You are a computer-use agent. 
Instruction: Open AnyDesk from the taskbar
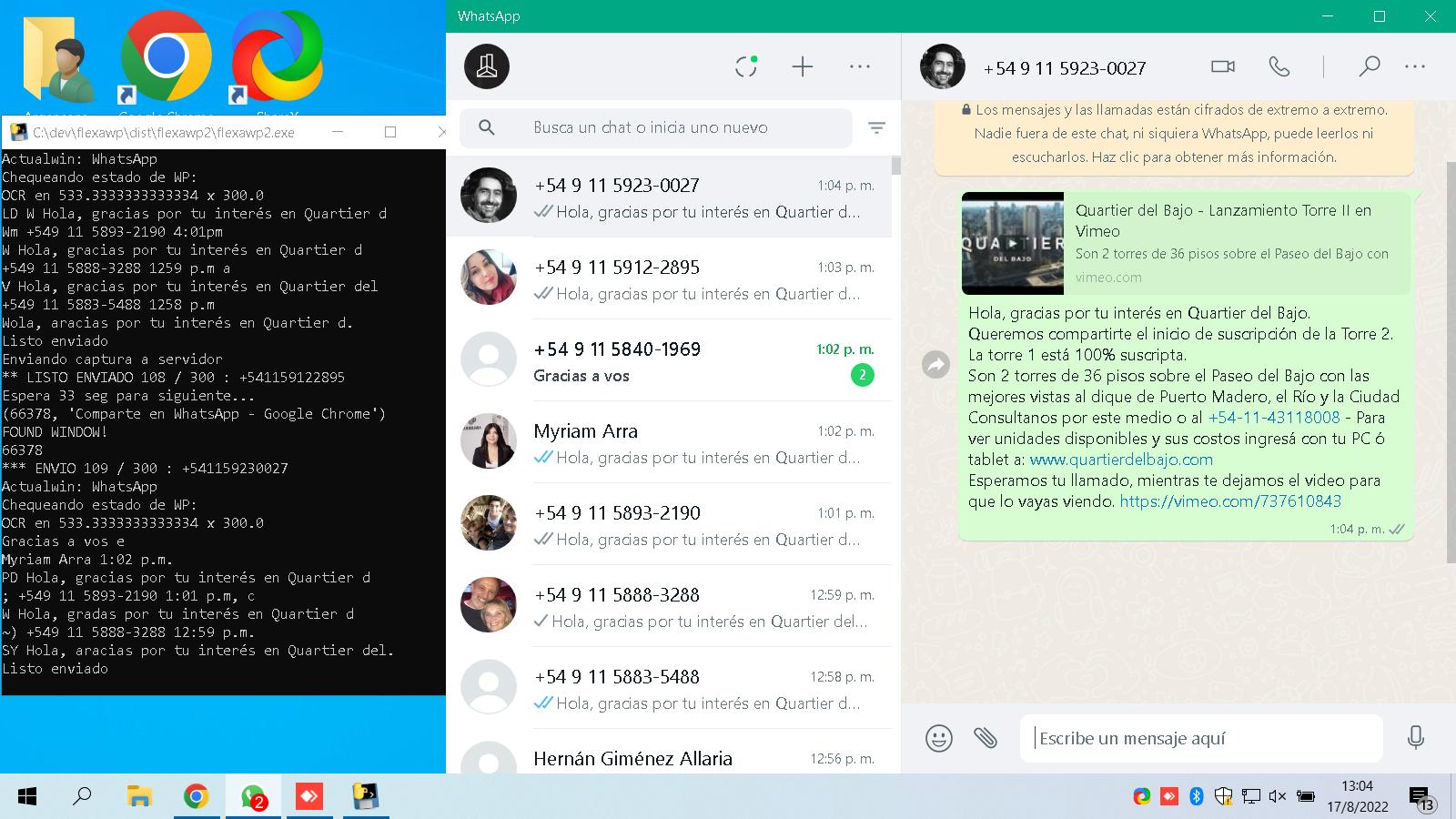[309, 797]
